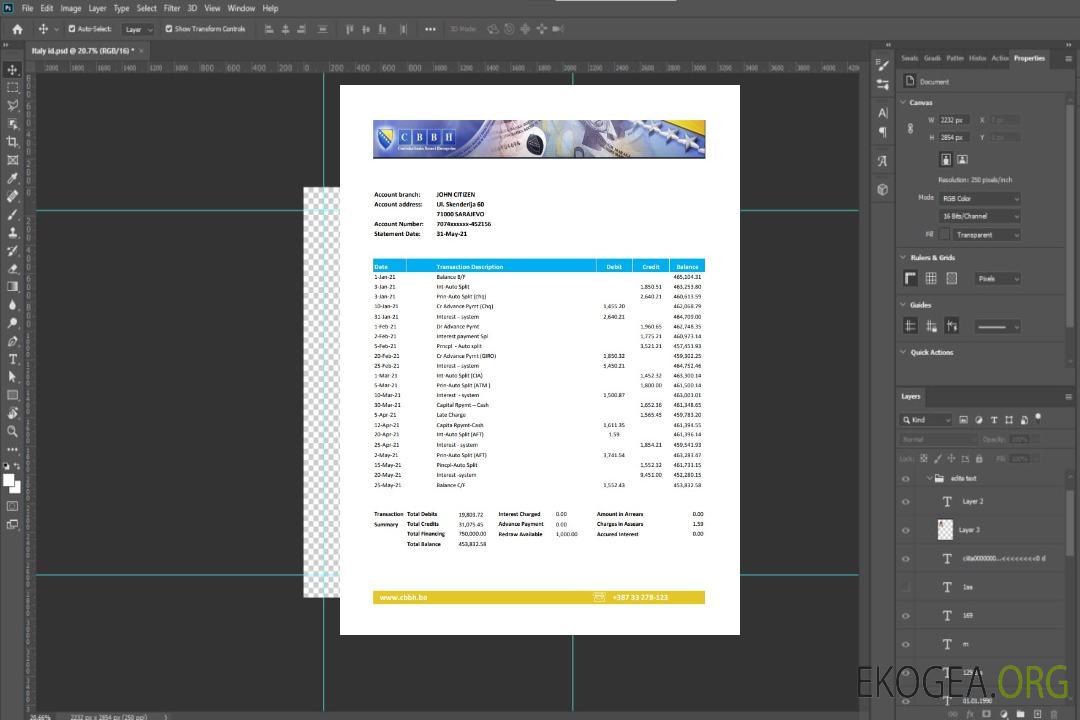Viewport: 1080px width, 720px height.
Task: Open the Filter menu
Action: [x=172, y=8]
